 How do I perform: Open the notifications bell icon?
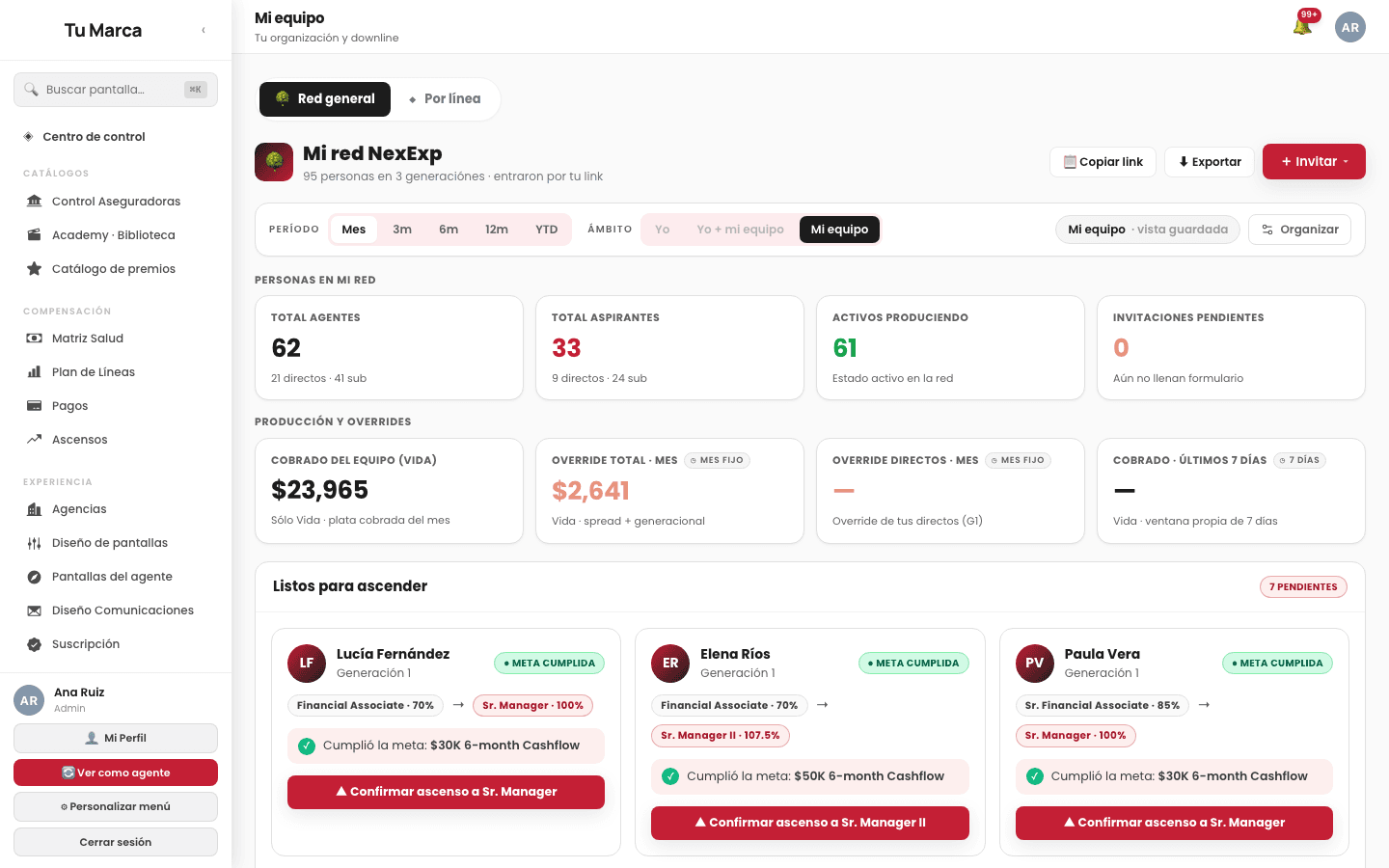(x=1302, y=26)
